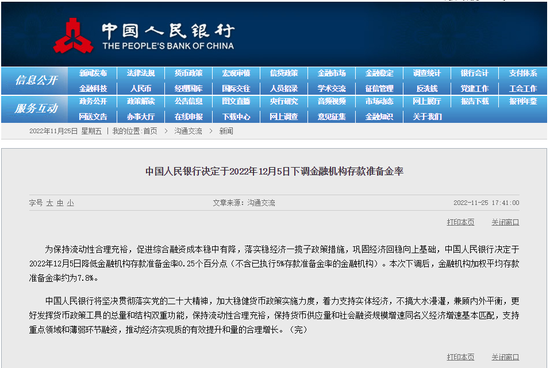Click 沟通交流 in the breadcrumb
Image resolution: width=550 pixels, height=368 pixels.
188,131
